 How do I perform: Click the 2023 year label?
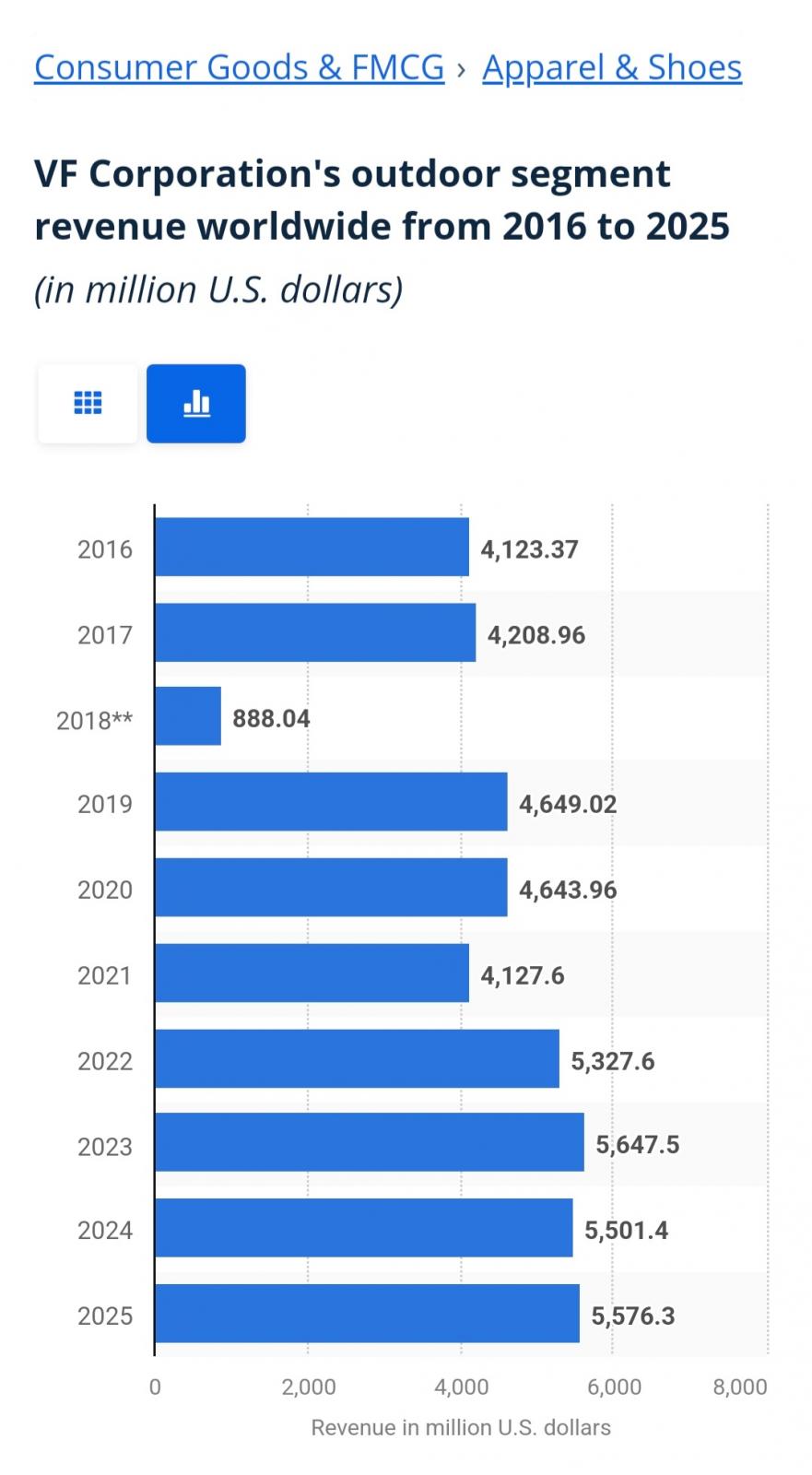pos(105,1147)
